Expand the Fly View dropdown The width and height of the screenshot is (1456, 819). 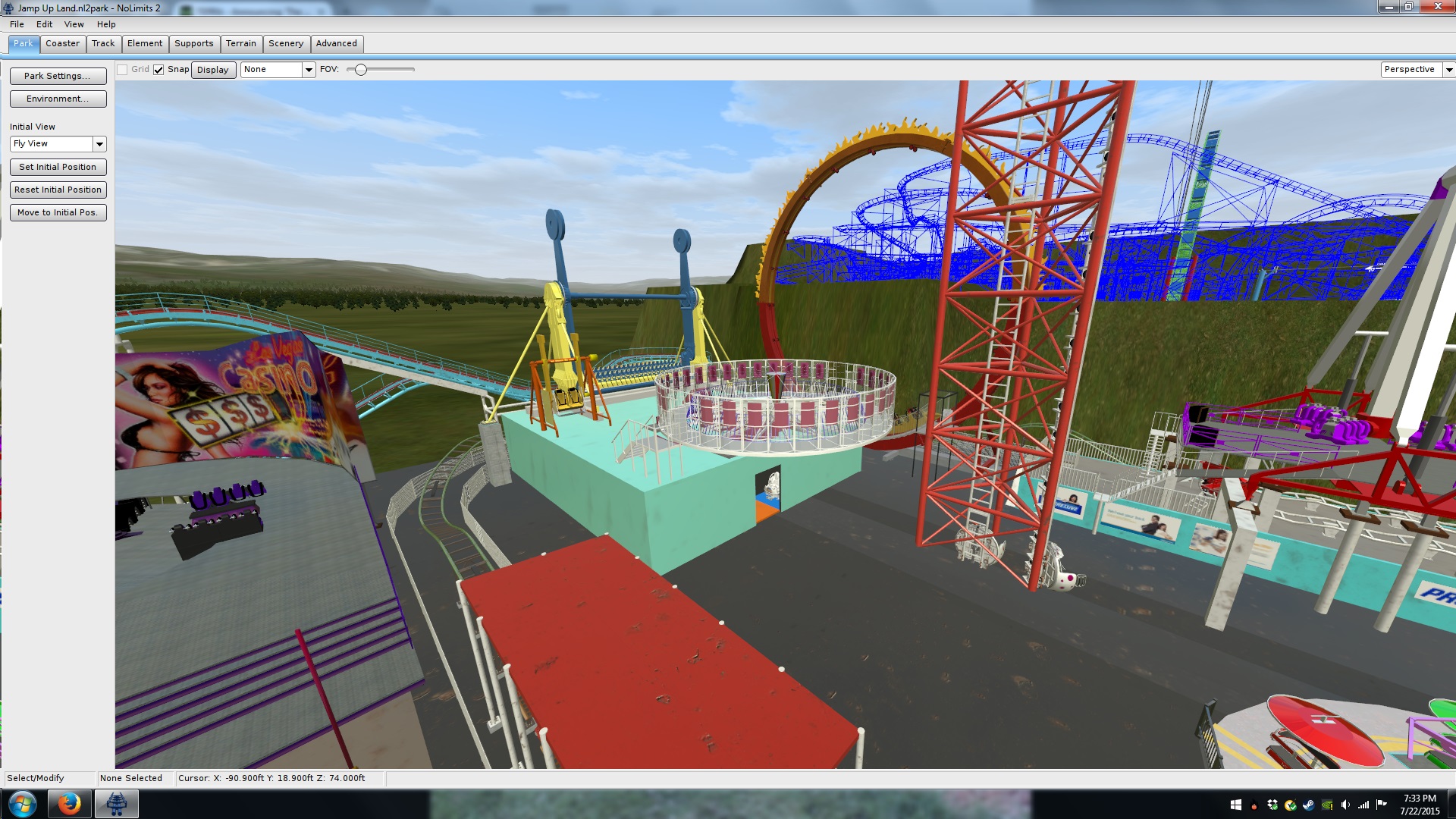[x=99, y=144]
